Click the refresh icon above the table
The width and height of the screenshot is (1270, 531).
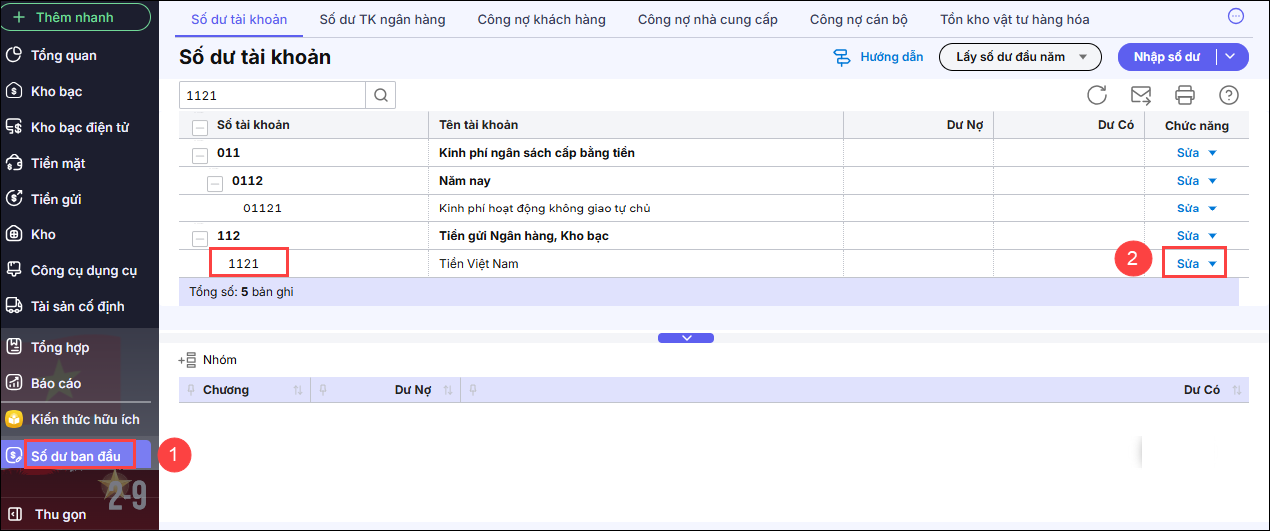click(x=1097, y=95)
